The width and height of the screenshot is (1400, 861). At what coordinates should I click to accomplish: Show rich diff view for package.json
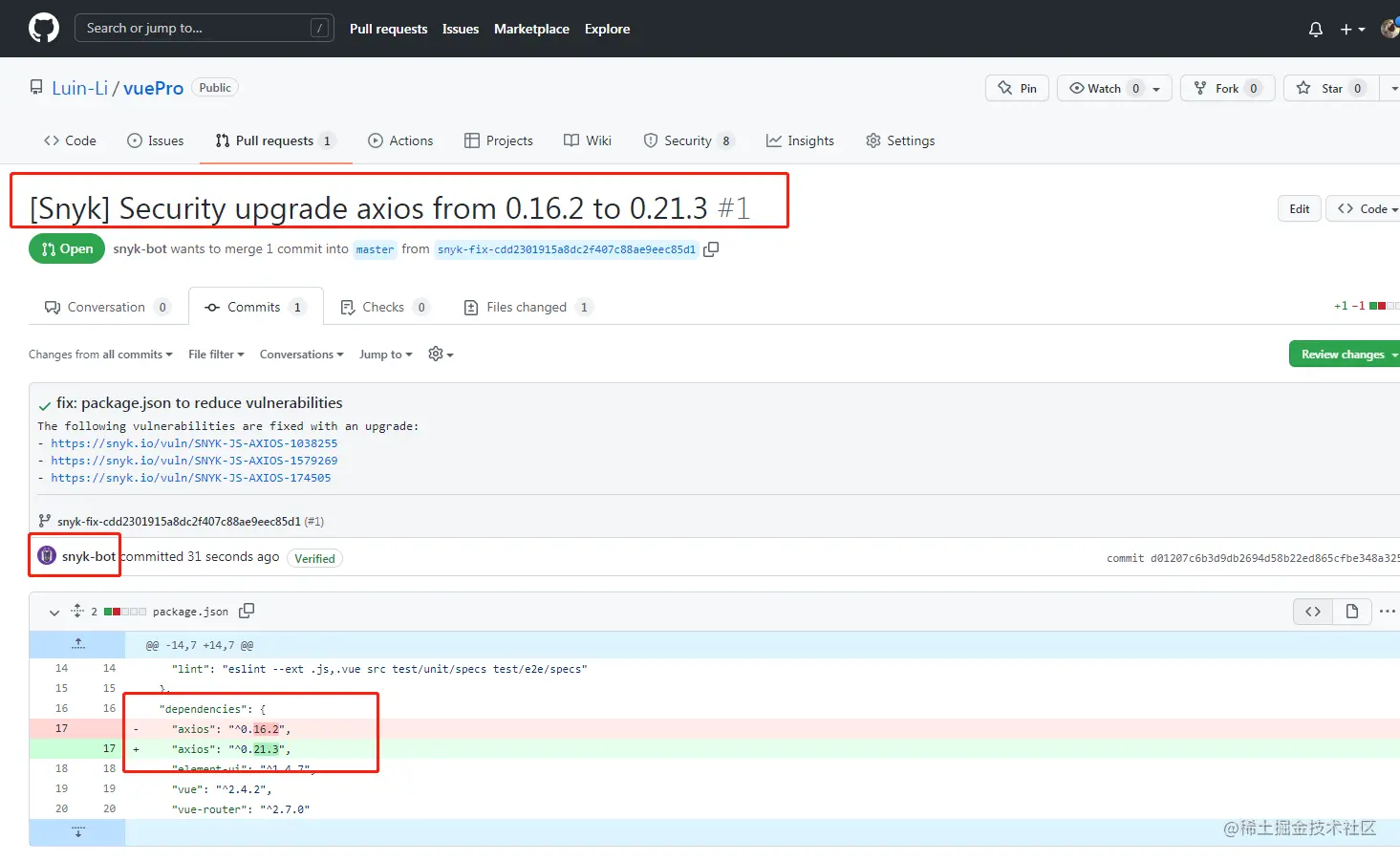[1352, 612]
